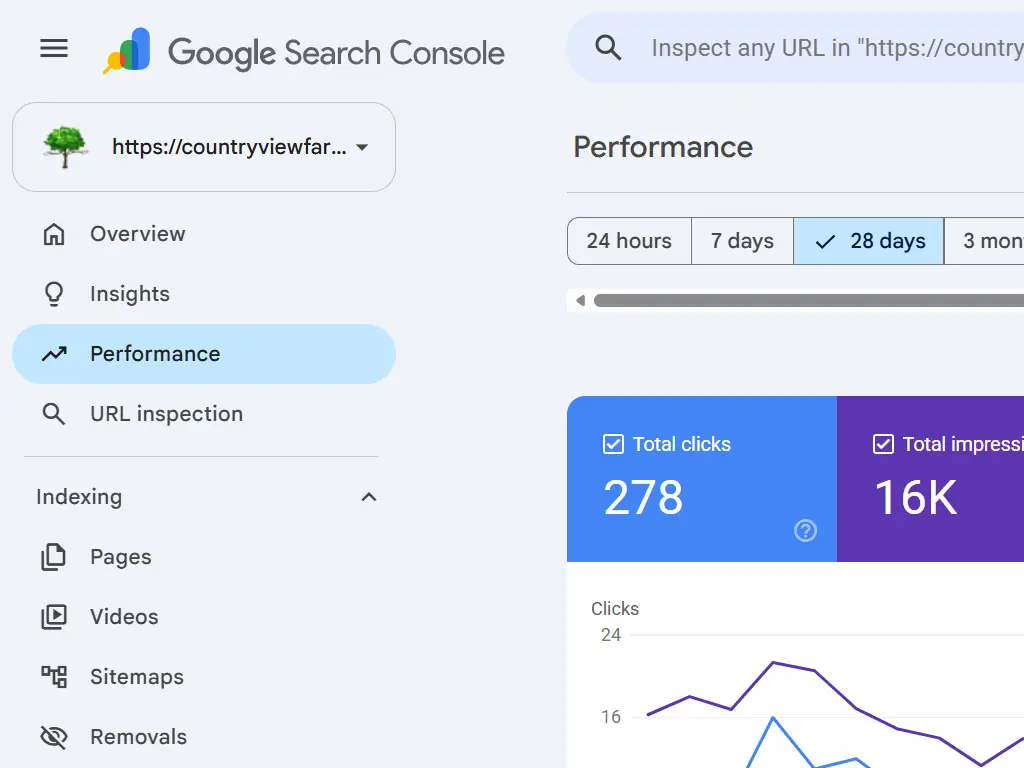The image size is (1024, 768).
Task: Open Performance in the sidebar
Action: coord(204,354)
